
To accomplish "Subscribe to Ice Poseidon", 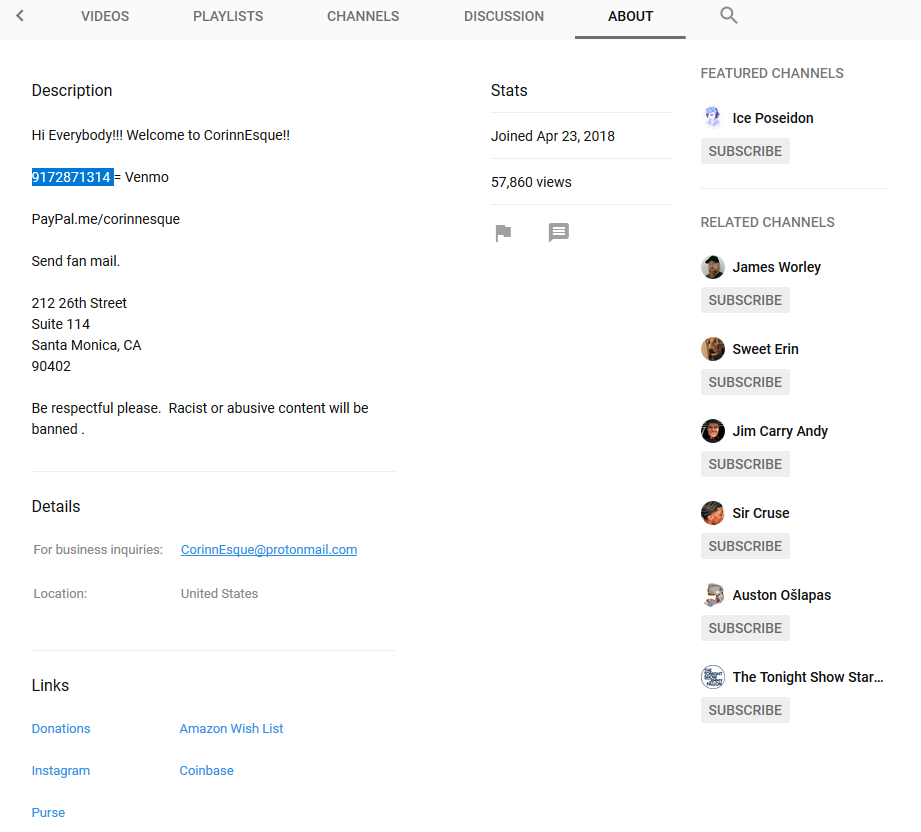I will [x=745, y=151].
